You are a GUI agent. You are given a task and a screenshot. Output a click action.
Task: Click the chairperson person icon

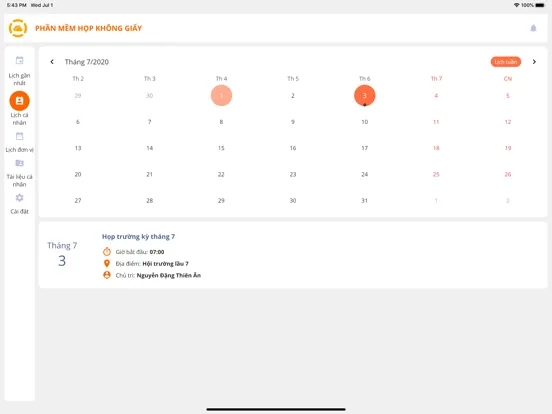coord(107,275)
